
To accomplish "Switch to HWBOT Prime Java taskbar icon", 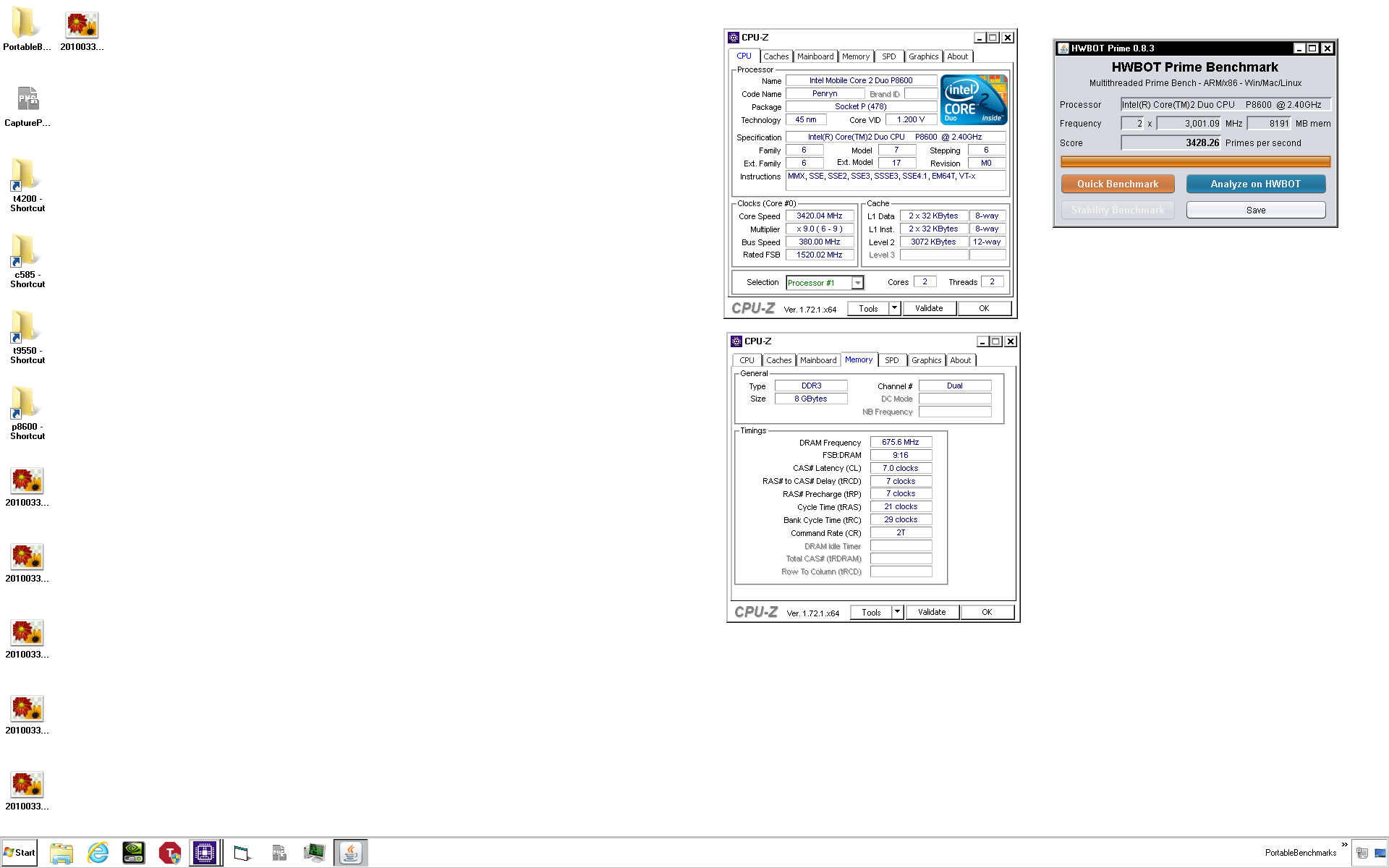I will click(x=351, y=853).
